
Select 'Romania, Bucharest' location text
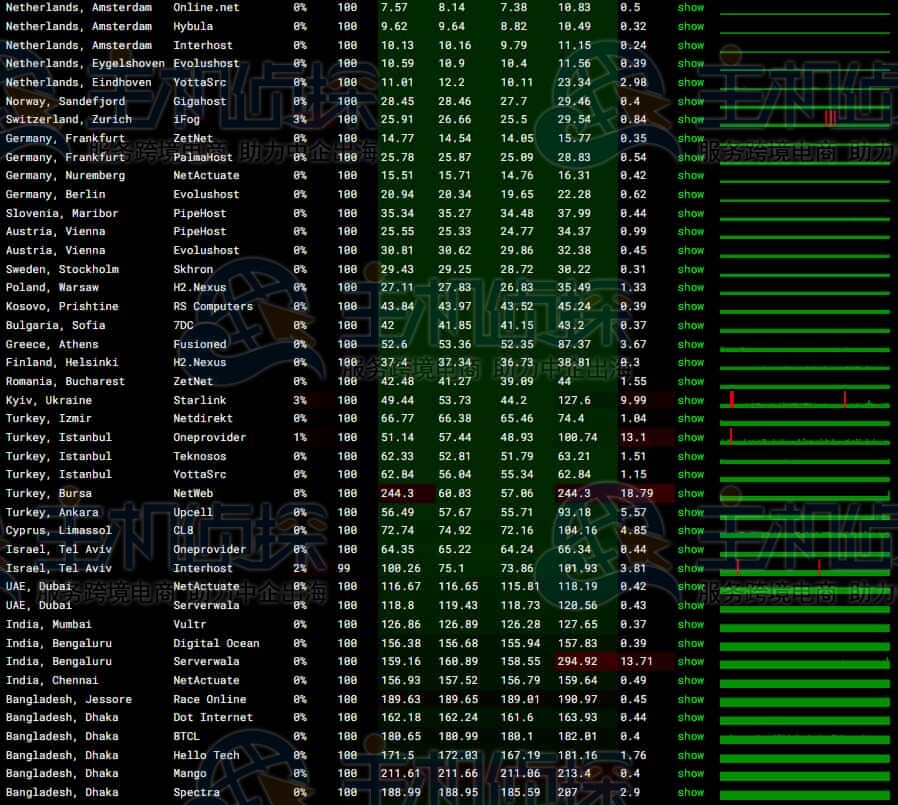click(65, 381)
